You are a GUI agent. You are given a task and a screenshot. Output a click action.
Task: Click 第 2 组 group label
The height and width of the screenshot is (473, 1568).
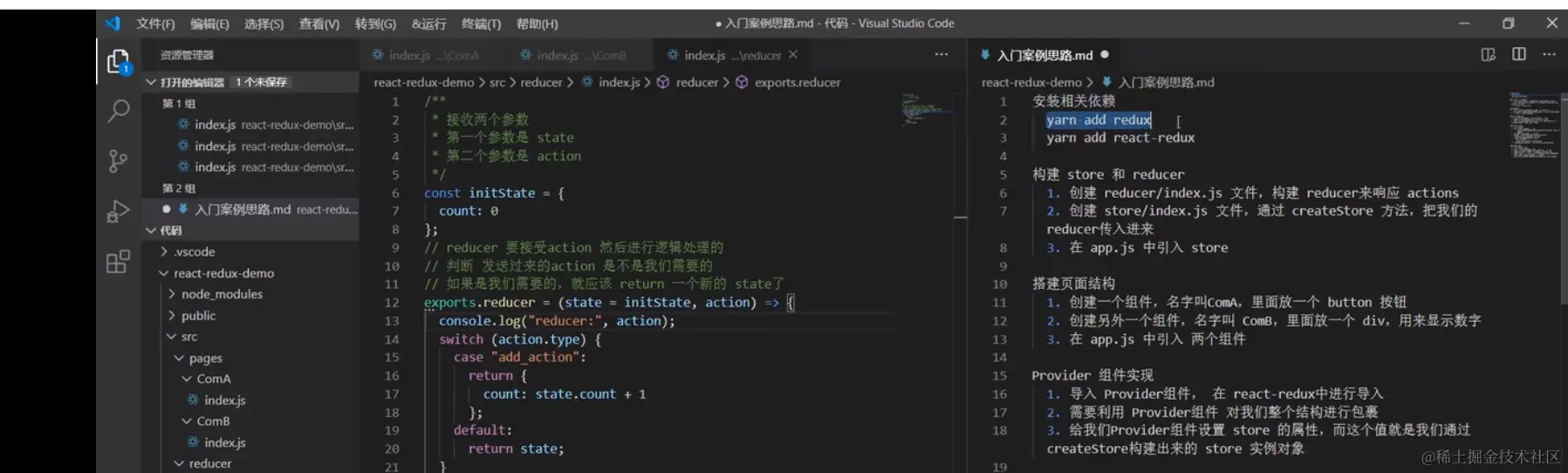[x=179, y=188]
